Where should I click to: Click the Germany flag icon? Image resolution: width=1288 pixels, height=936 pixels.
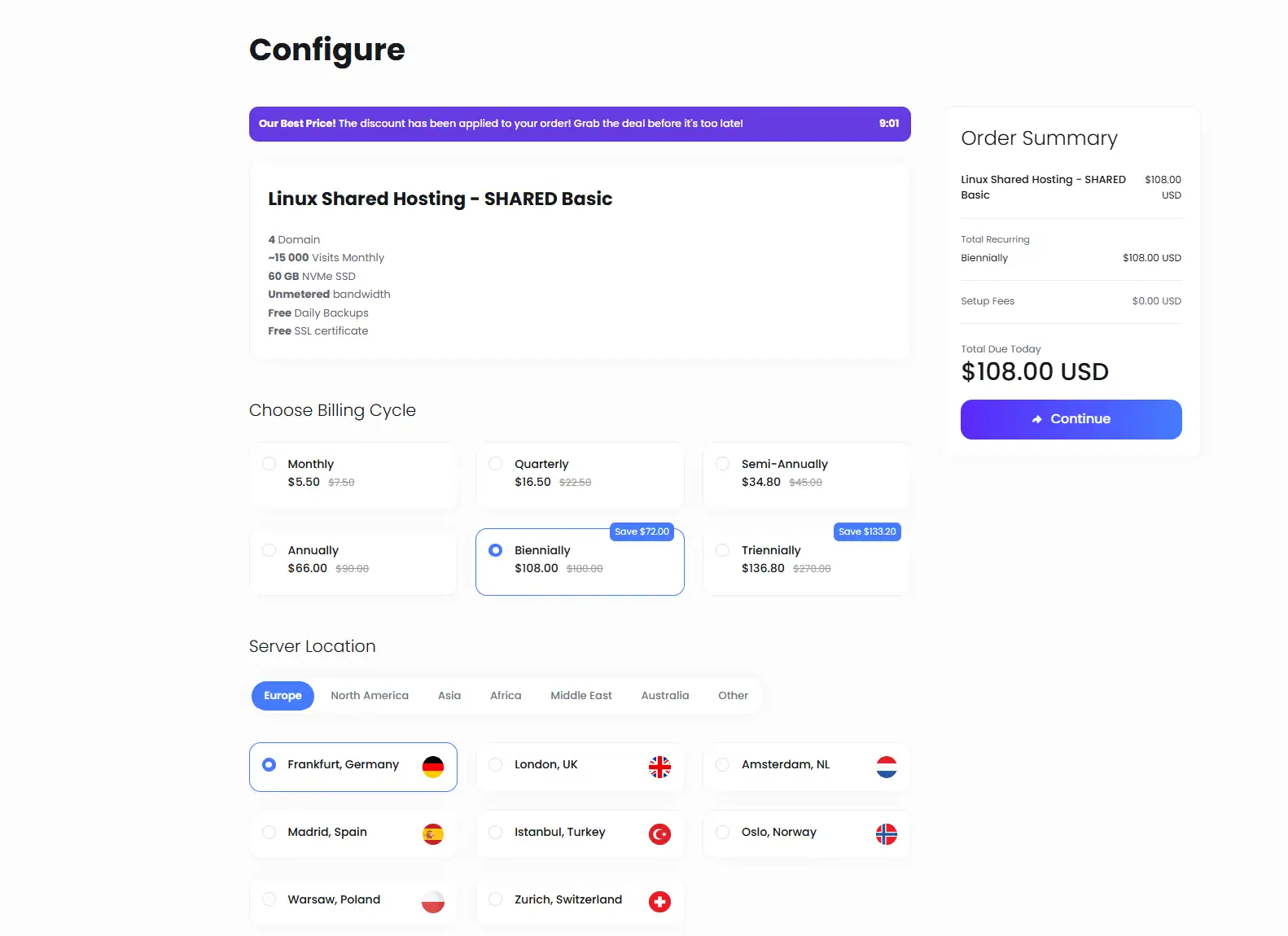point(433,767)
